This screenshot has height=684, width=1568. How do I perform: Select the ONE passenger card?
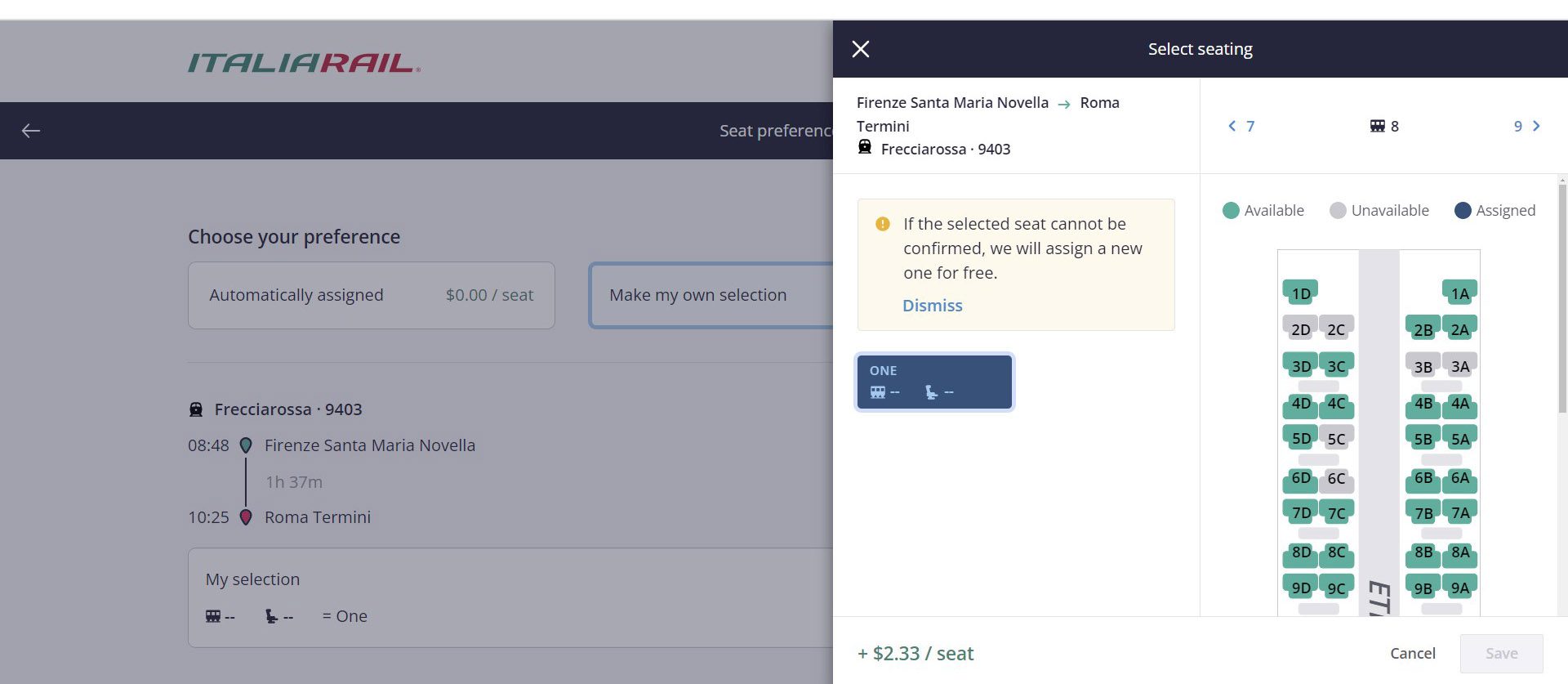coord(934,382)
